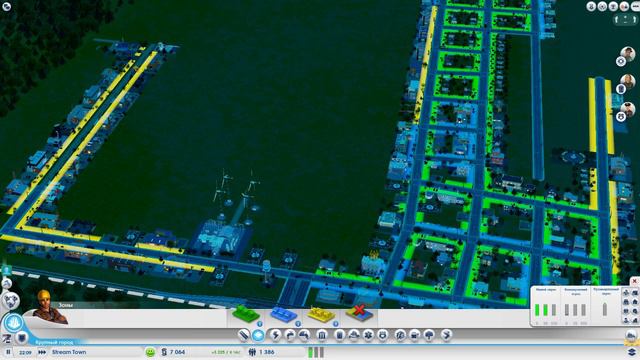
Task: Choose the blue commercial zone
Action: (x=283, y=314)
